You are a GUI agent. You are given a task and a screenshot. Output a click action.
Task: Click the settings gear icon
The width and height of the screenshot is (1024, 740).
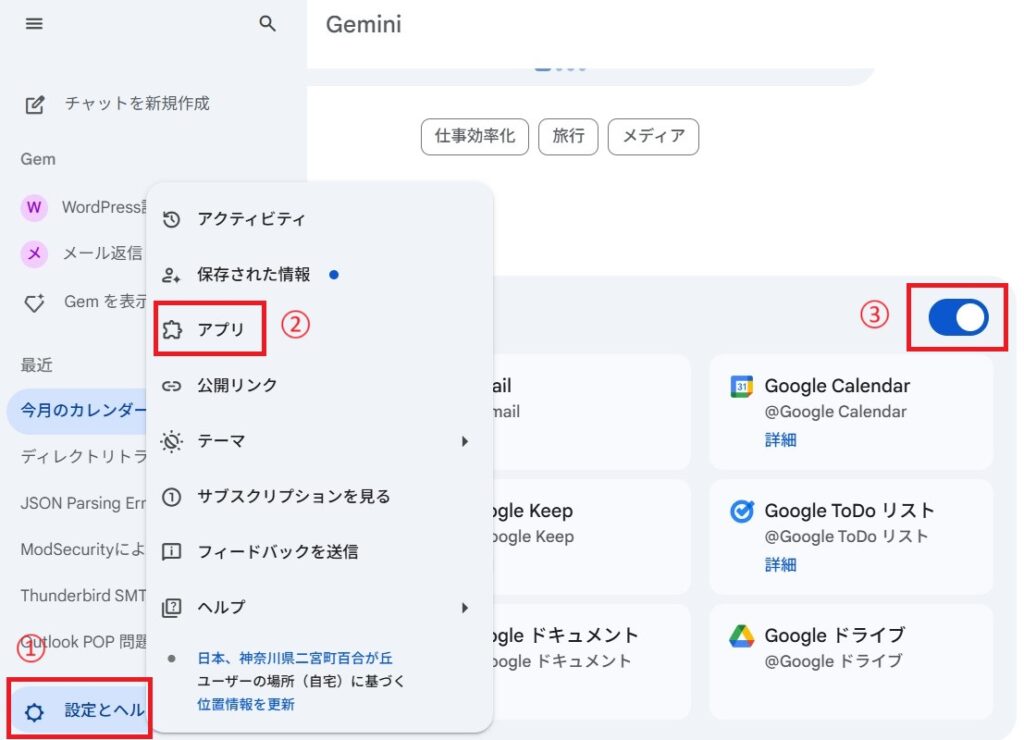pos(34,711)
